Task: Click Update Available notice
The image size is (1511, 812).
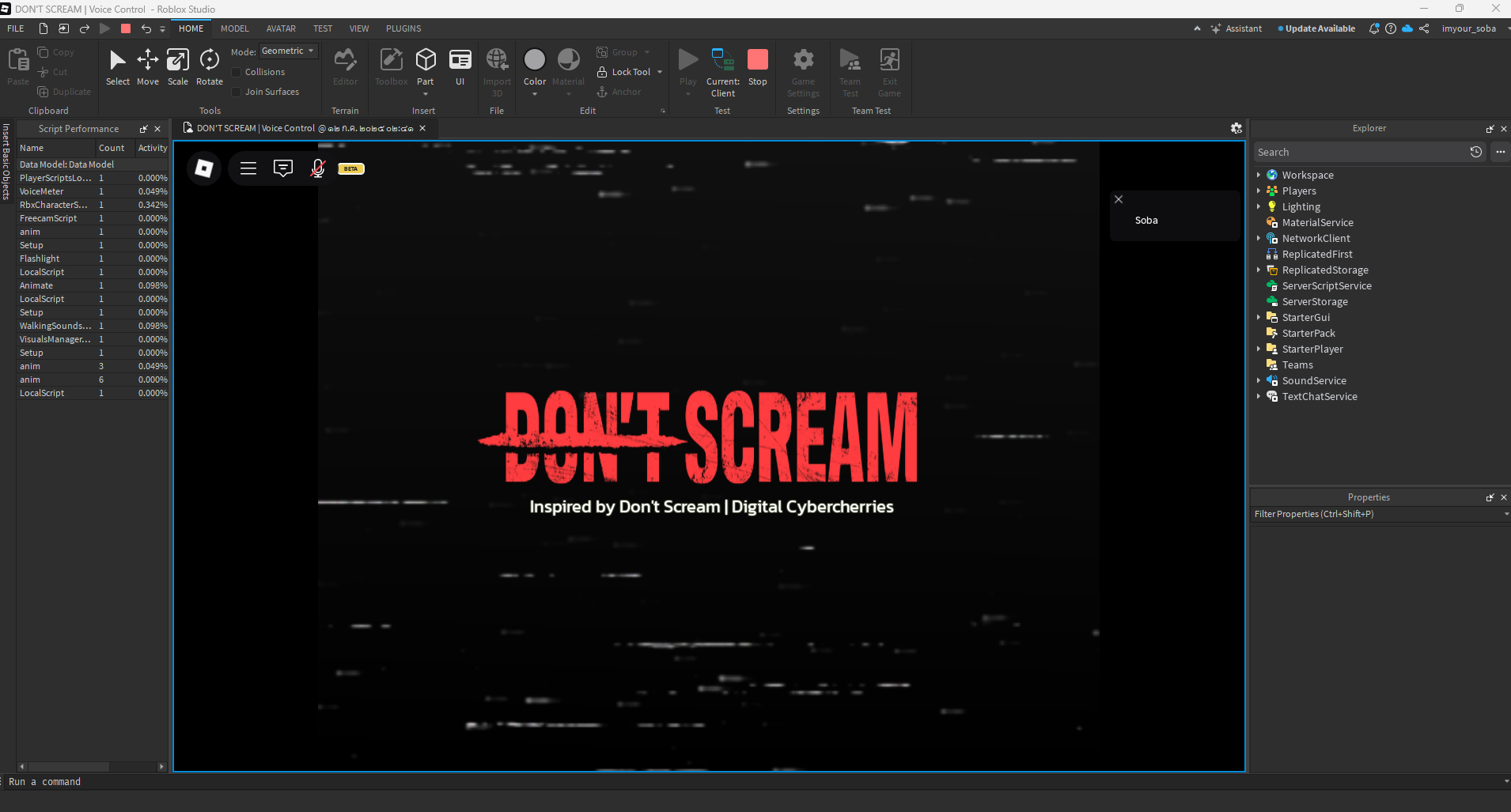Action: (1316, 28)
